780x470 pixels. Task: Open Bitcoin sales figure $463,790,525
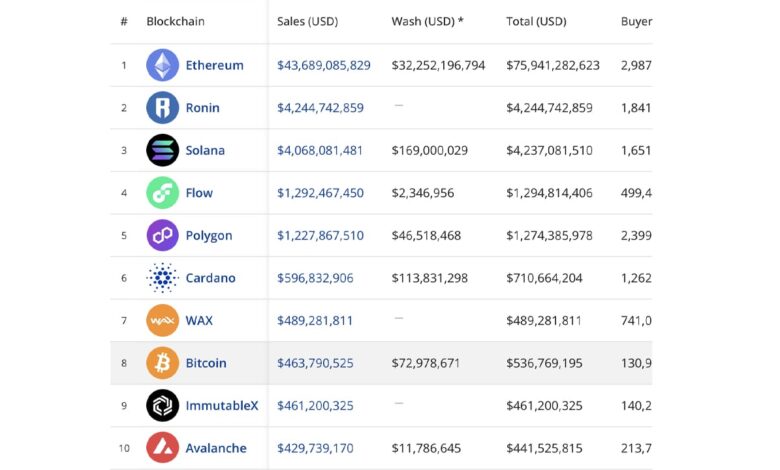pyautogui.click(x=315, y=363)
